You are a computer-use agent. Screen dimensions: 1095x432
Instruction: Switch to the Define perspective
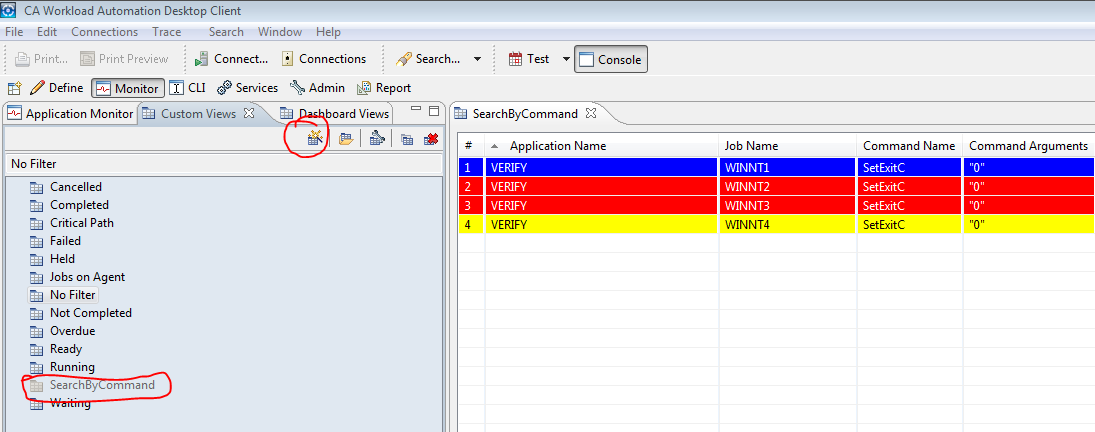pyautogui.click(x=57, y=89)
